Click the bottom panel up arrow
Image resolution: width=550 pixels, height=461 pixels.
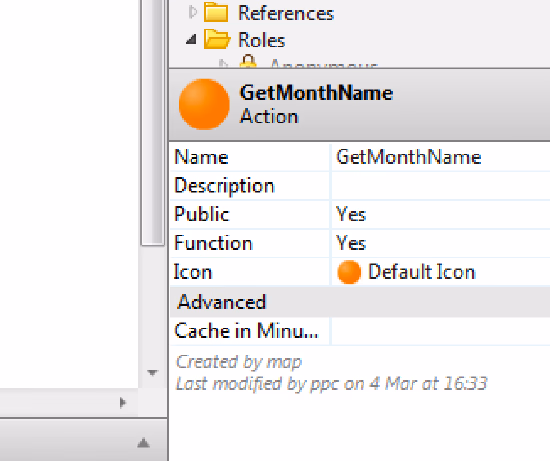click(x=143, y=443)
